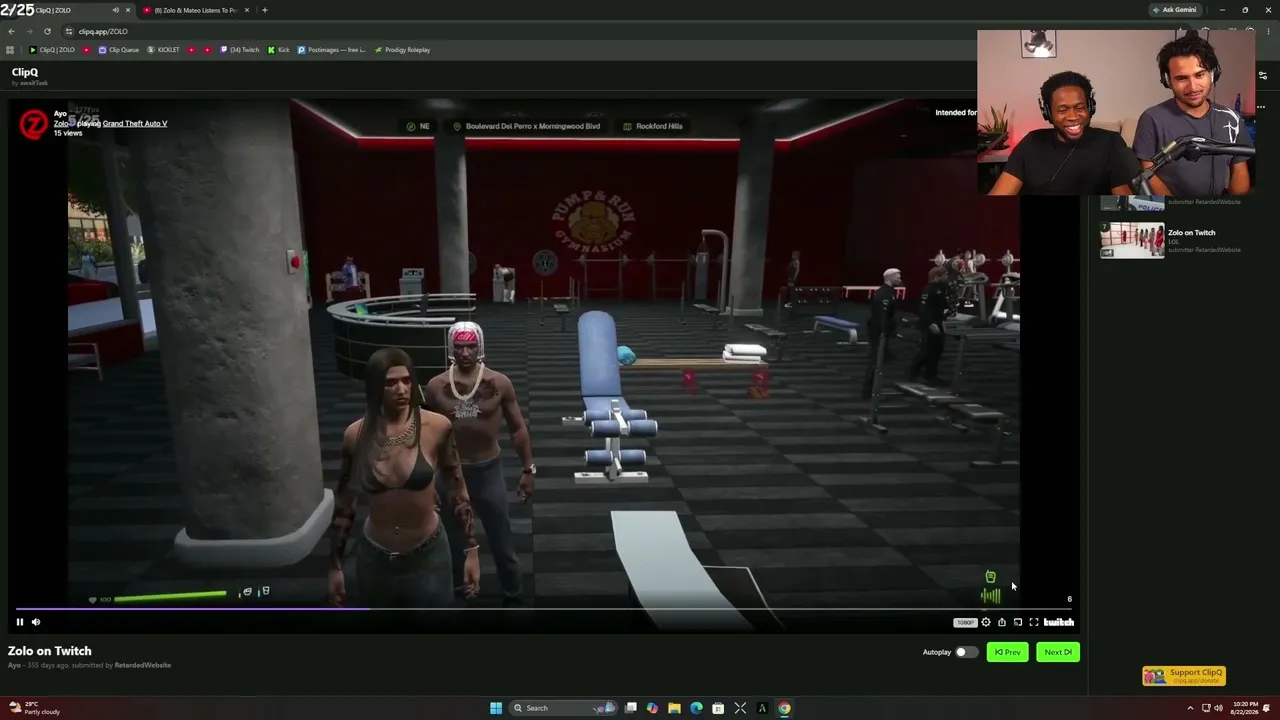Open the 1080P quality selector
This screenshot has width=1280, height=720.
click(x=965, y=622)
